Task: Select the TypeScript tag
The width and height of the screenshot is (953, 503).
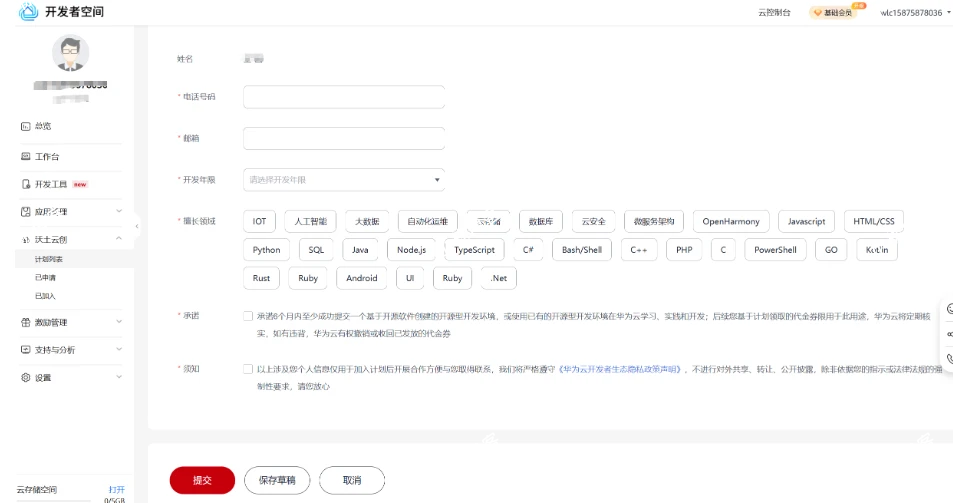Action: click(x=475, y=250)
